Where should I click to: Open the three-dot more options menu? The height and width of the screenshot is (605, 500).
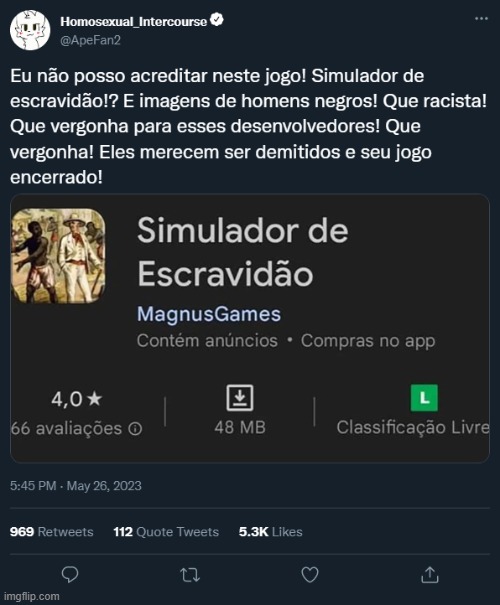click(481, 19)
